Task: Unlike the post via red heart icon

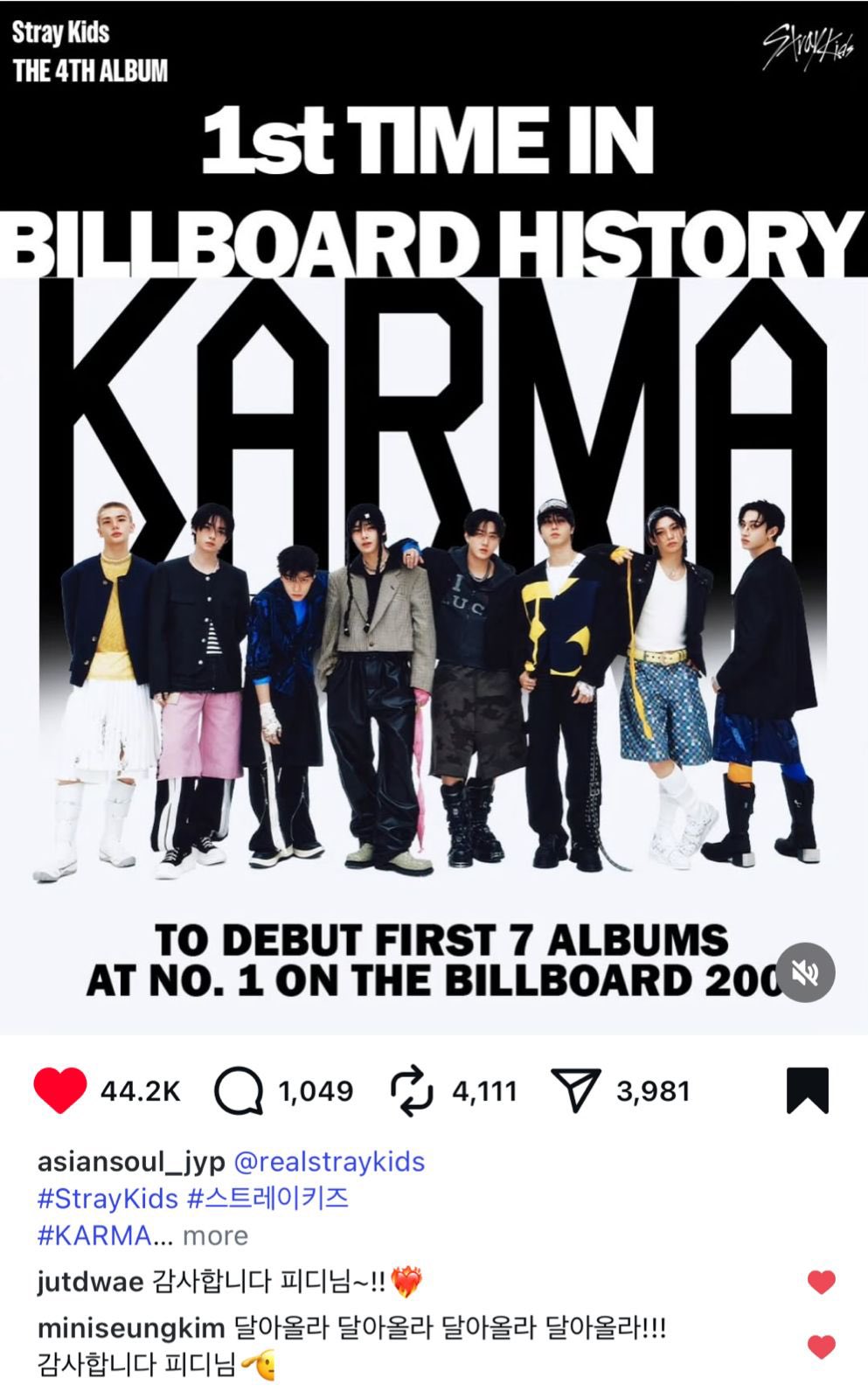Action: 60,1090
